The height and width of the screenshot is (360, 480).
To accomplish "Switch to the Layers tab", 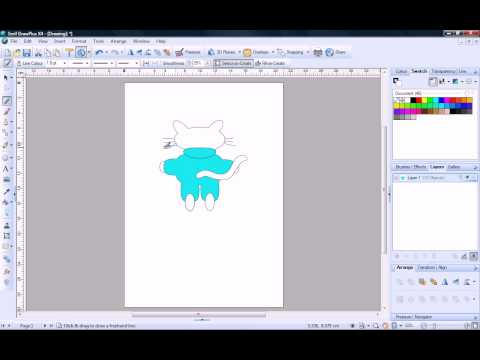I will point(437,167).
